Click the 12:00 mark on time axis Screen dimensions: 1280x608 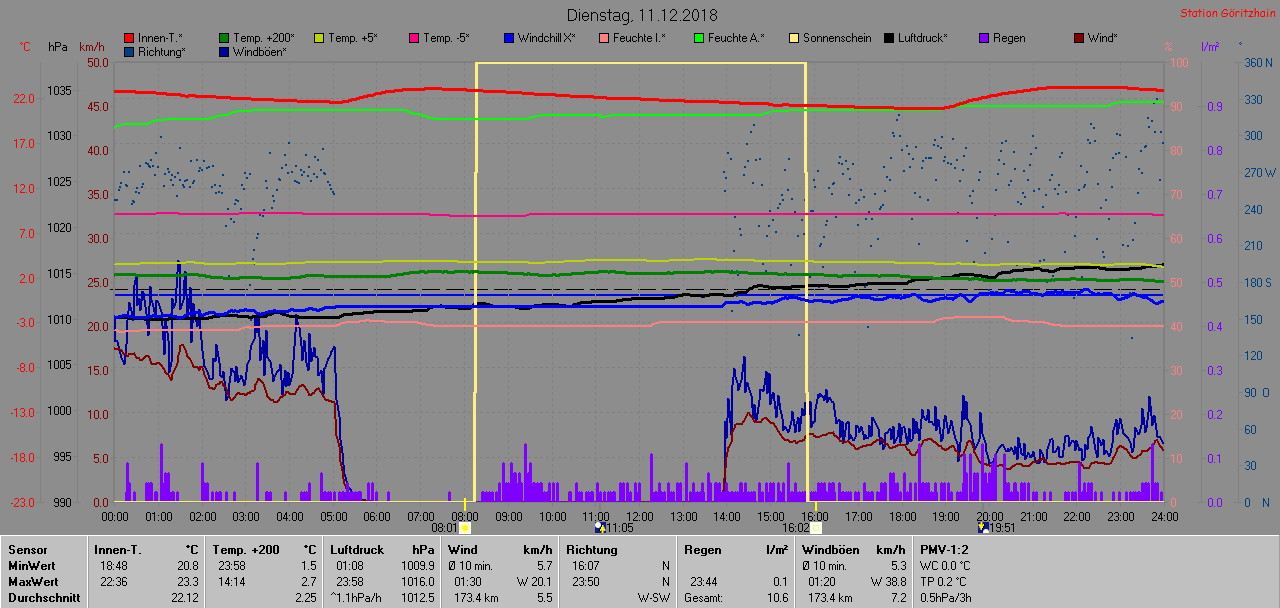click(x=639, y=516)
